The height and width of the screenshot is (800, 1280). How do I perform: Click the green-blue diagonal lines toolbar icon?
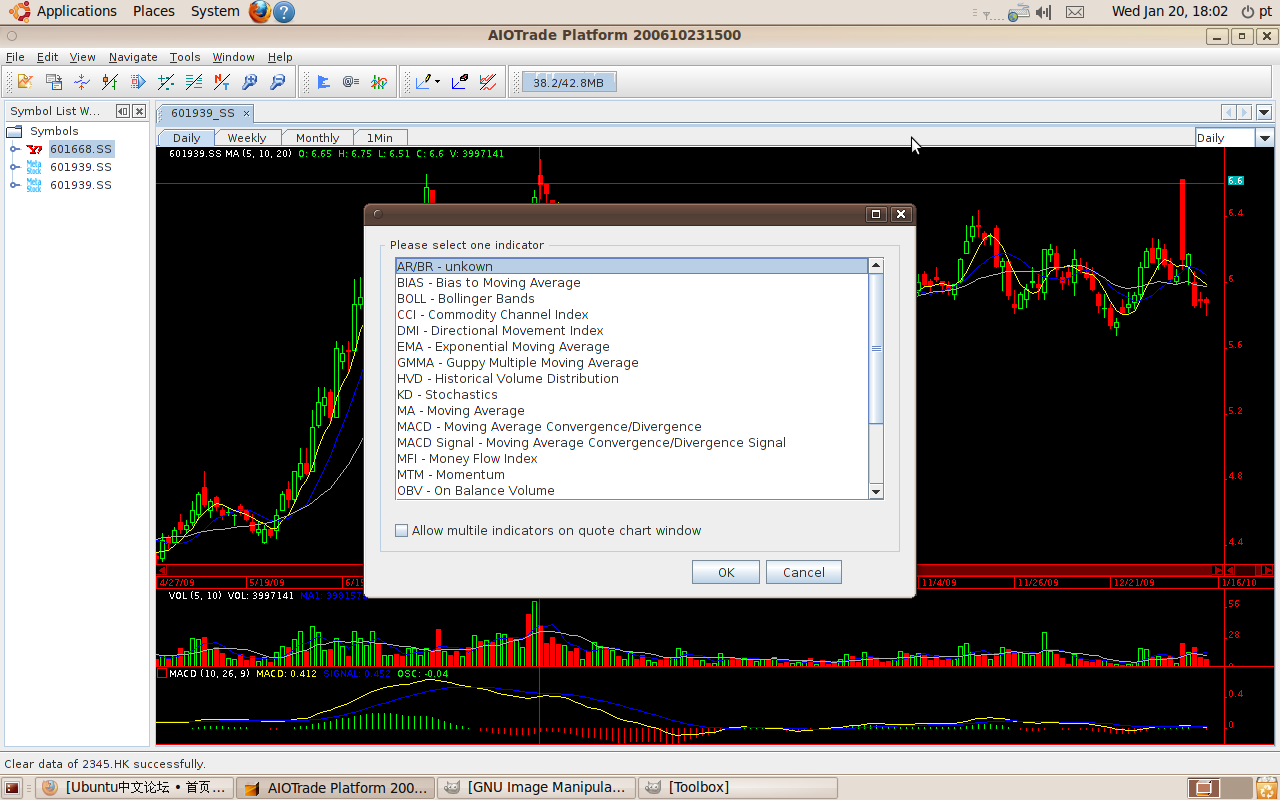tap(194, 82)
